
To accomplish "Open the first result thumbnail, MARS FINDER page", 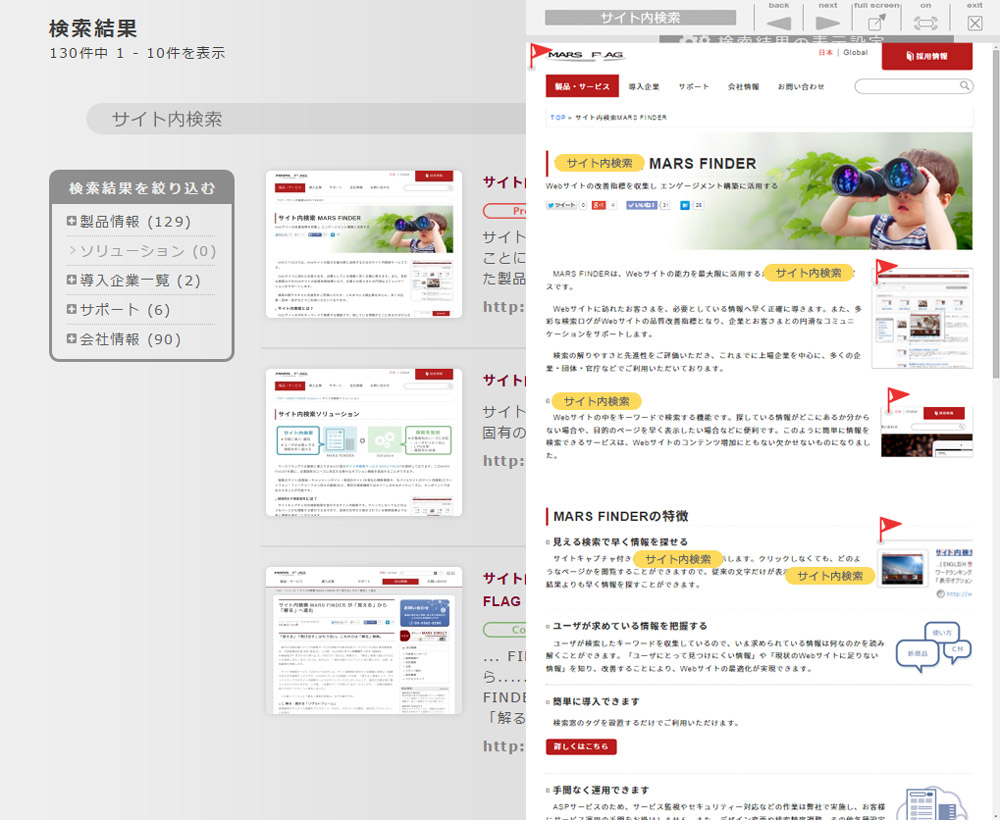I will tap(364, 244).
